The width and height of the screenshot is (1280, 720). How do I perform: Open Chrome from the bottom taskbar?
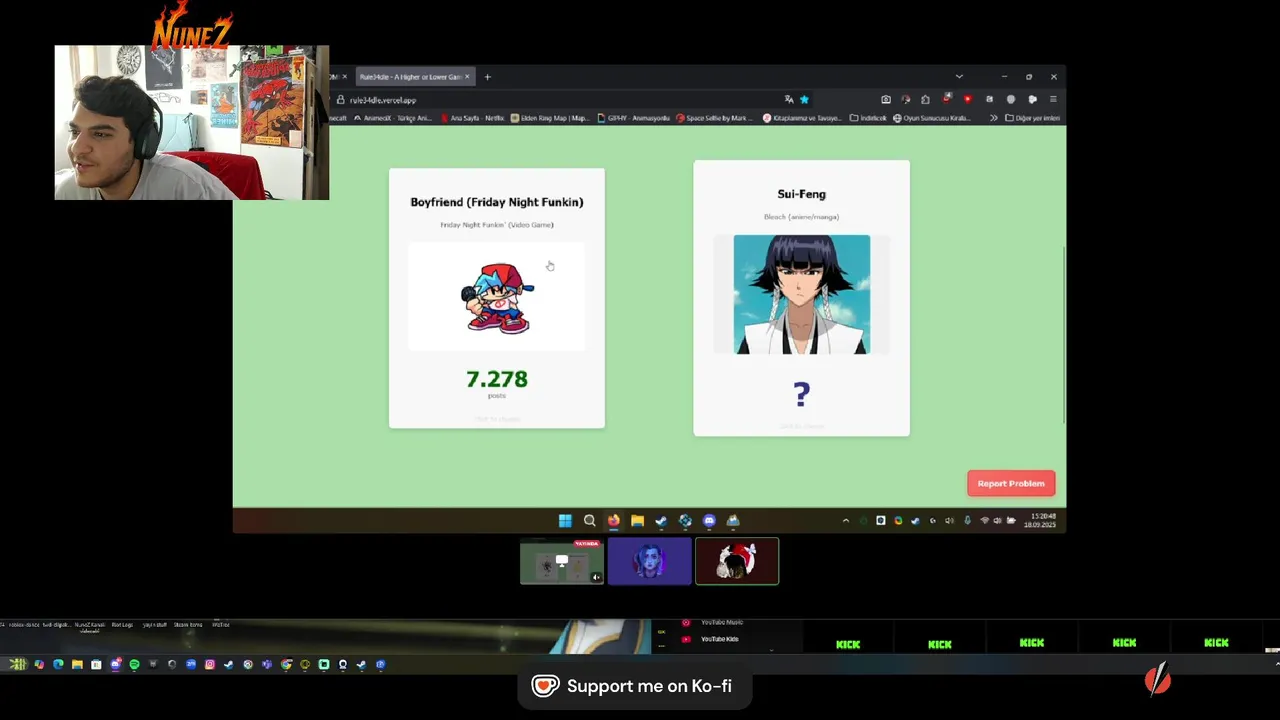[x=286, y=664]
